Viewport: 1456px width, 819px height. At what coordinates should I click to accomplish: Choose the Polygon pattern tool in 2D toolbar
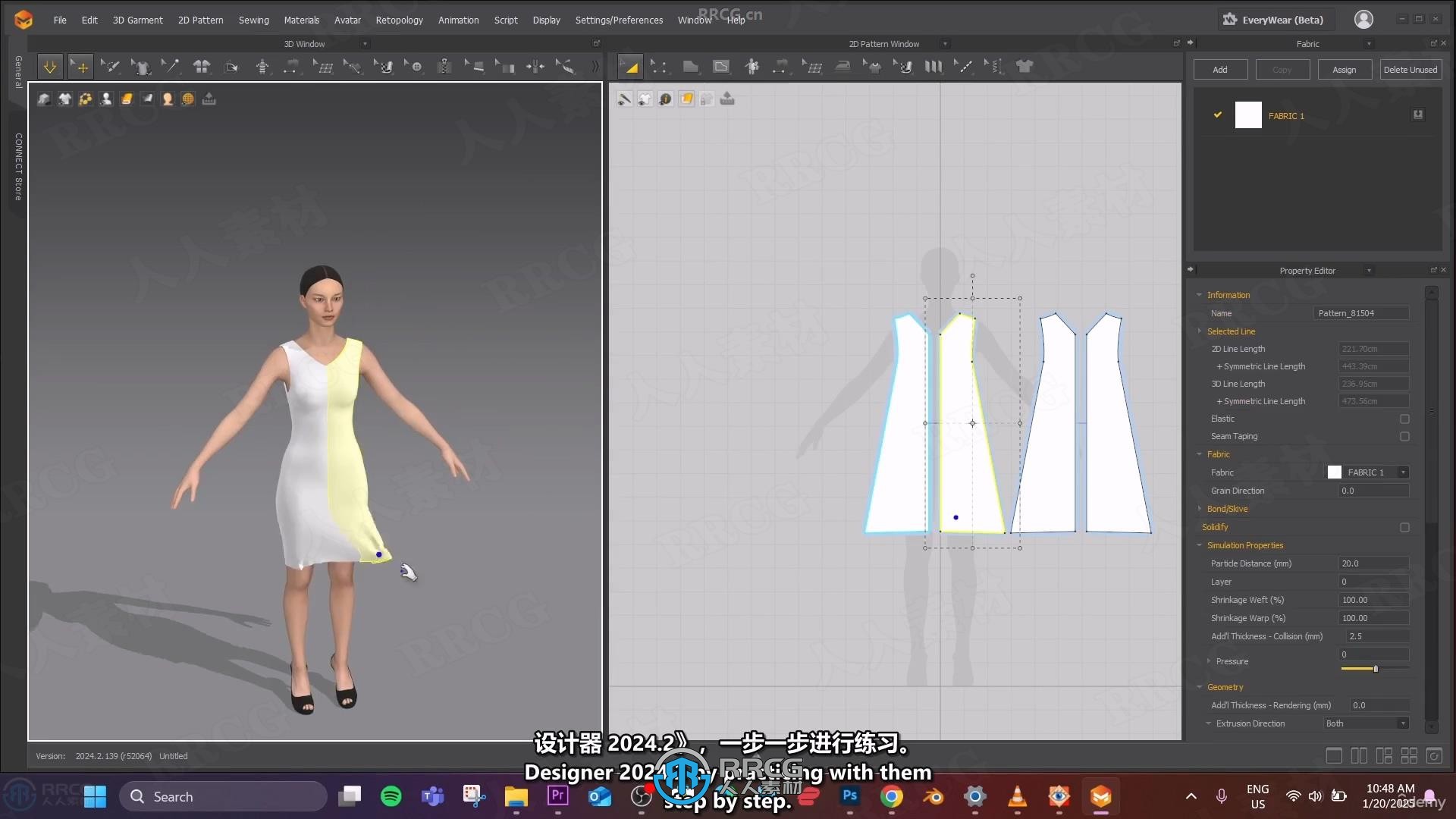[x=690, y=67]
